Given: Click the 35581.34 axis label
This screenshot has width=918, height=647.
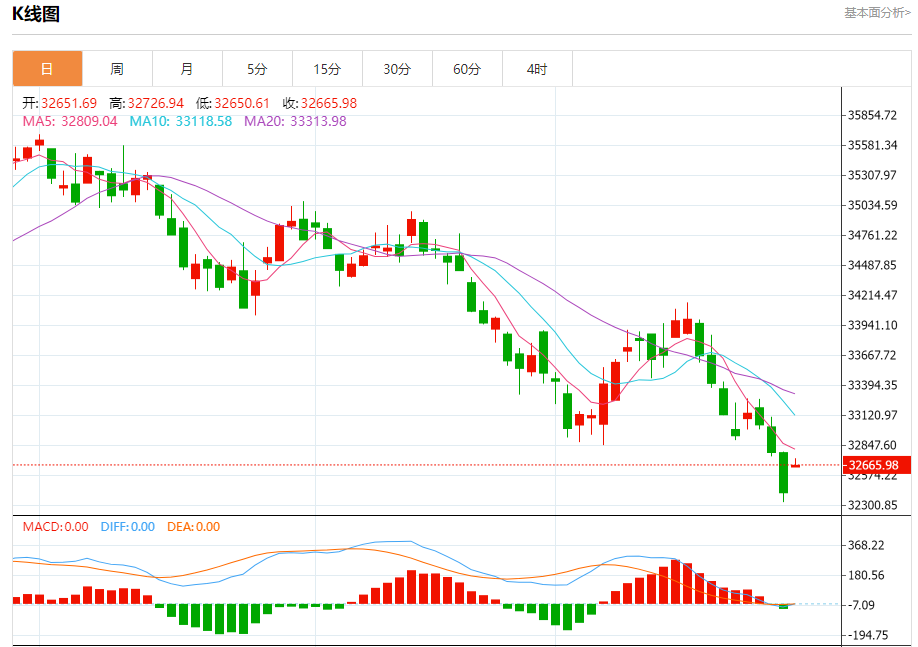Looking at the screenshot, I should pos(872,145).
